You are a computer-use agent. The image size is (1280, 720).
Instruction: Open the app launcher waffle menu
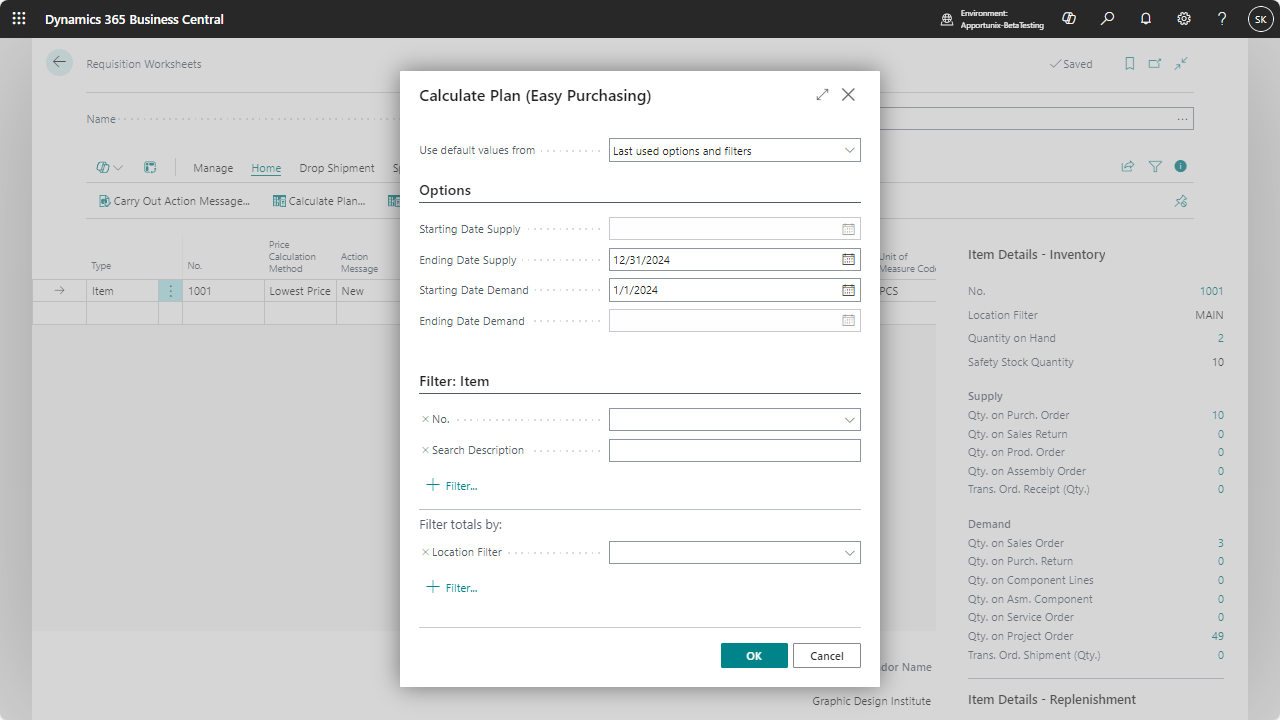(x=19, y=19)
